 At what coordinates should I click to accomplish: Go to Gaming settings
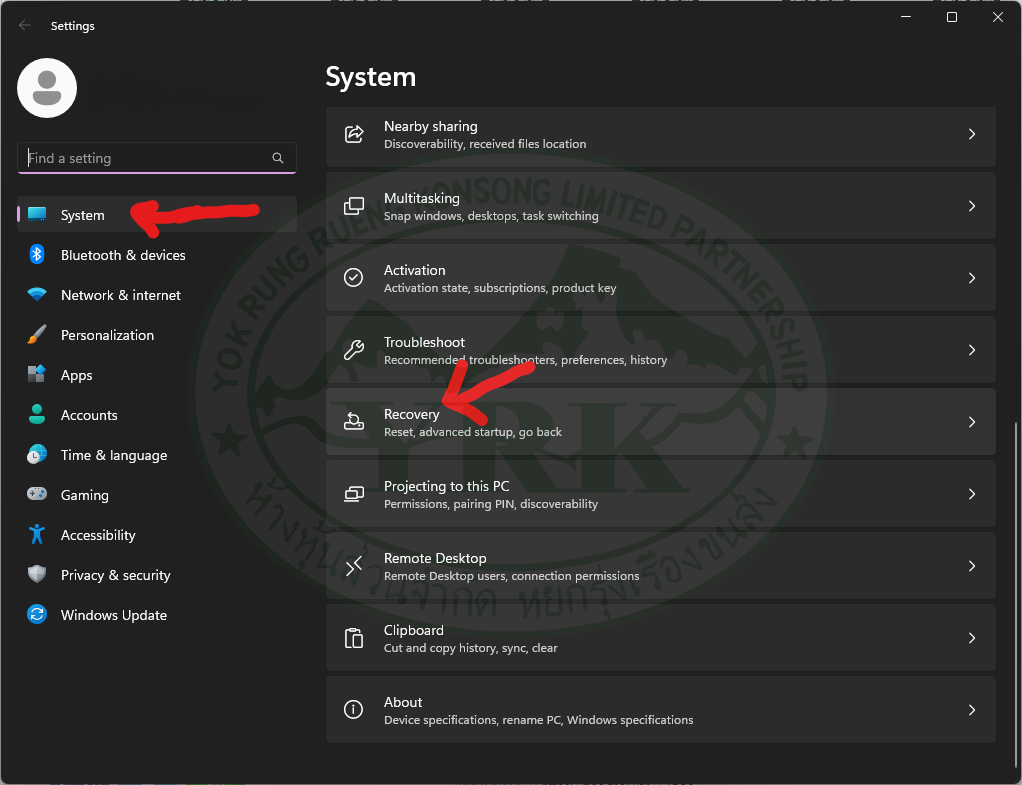157,494
